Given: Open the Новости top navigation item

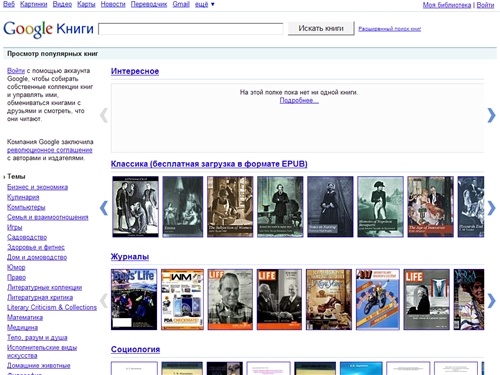Looking at the screenshot, I should pyautogui.click(x=113, y=4).
